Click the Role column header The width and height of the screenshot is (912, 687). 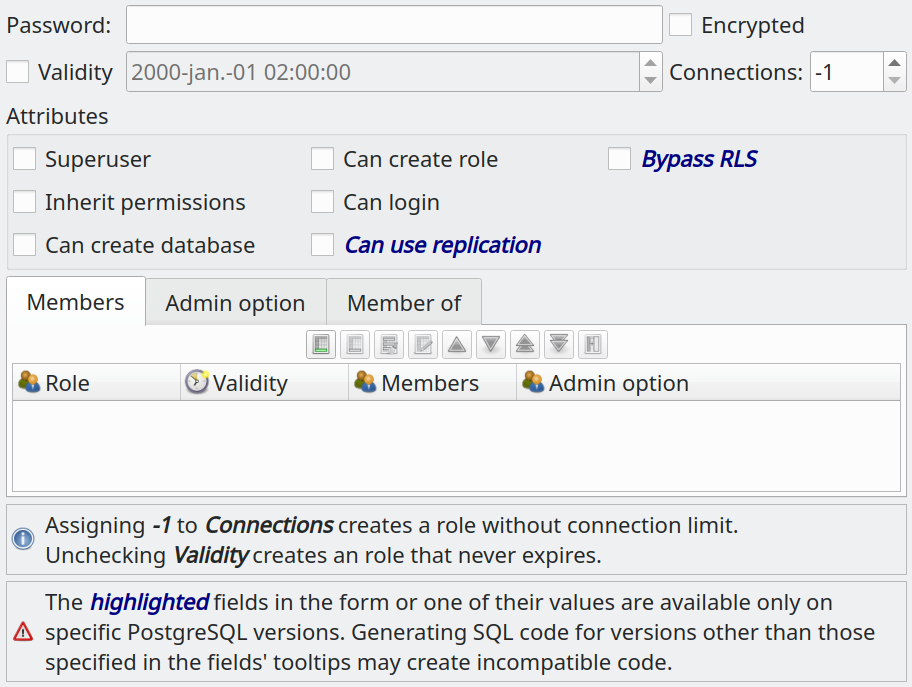click(x=97, y=383)
